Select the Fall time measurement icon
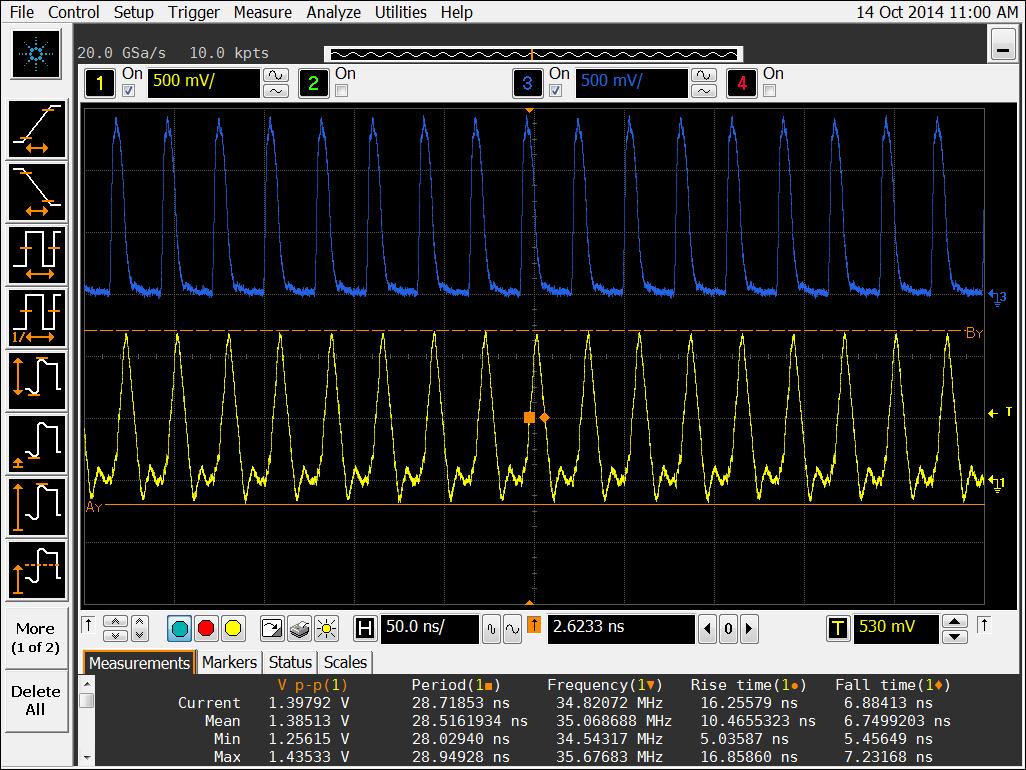The height and width of the screenshot is (770, 1026). [37, 192]
